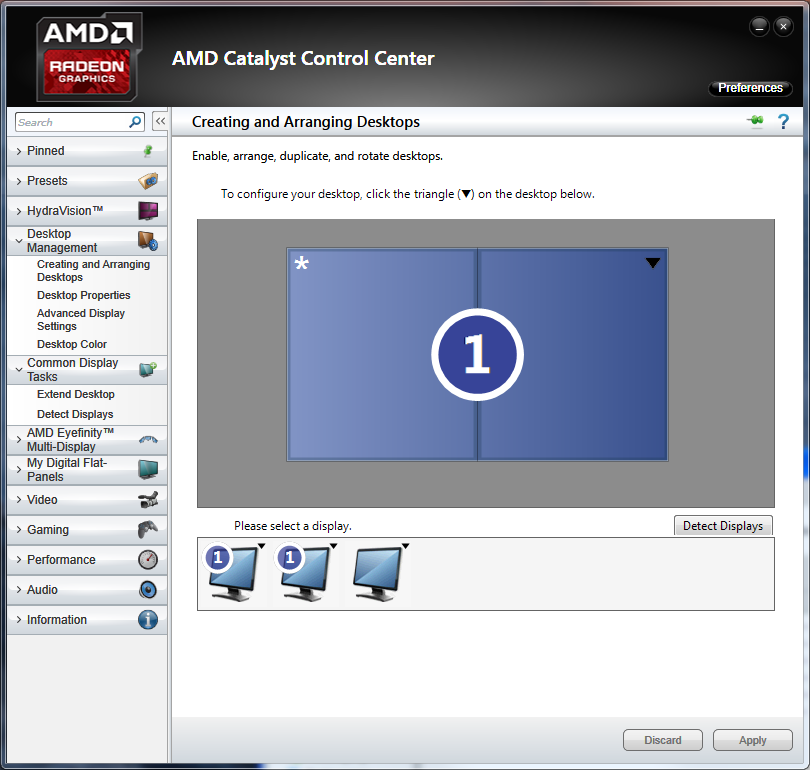810x770 pixels.
Task: Open dropdown arrow of third display
Action: coord(406,546)
